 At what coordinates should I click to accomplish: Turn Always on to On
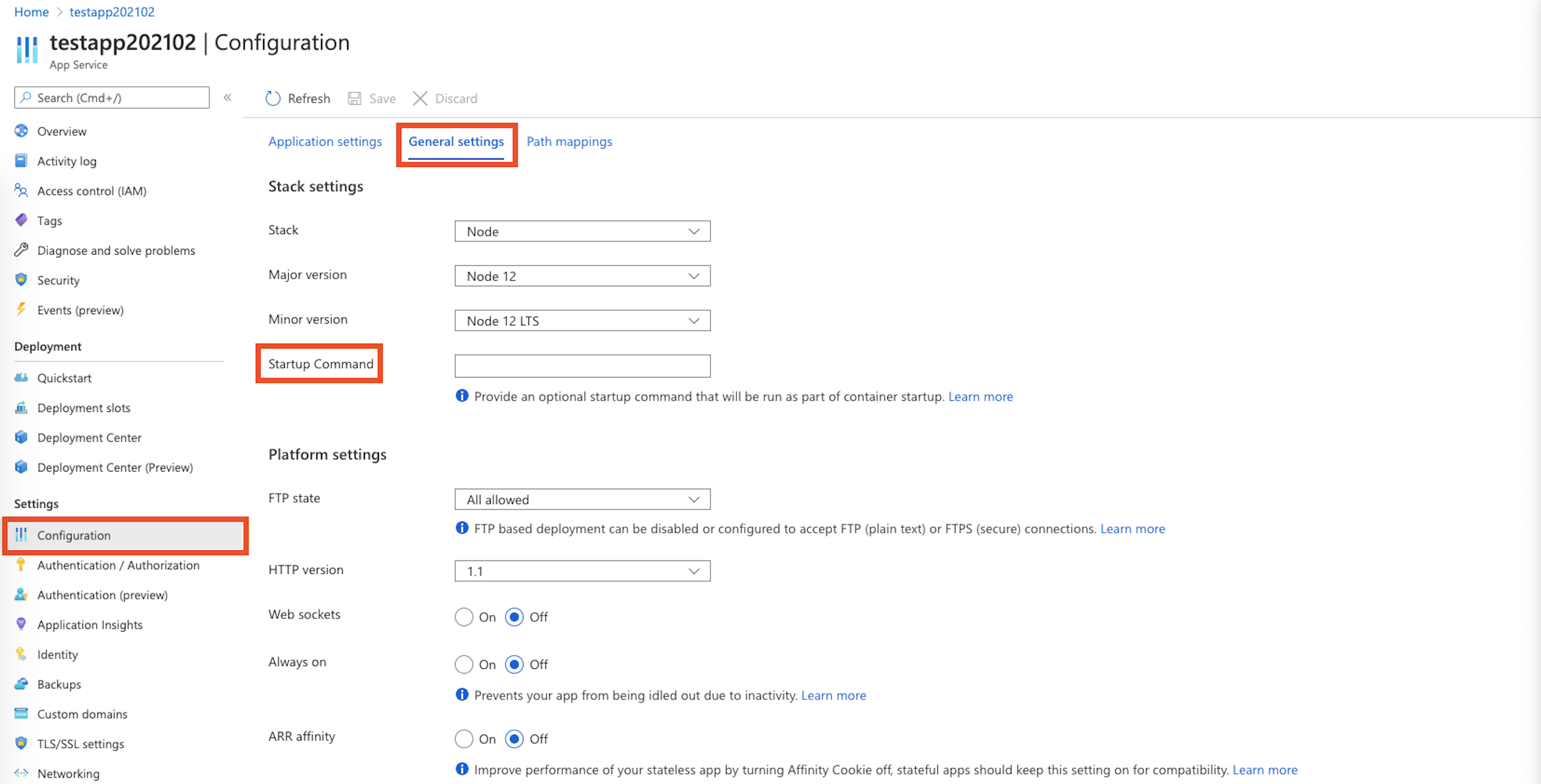coord(463,664)
